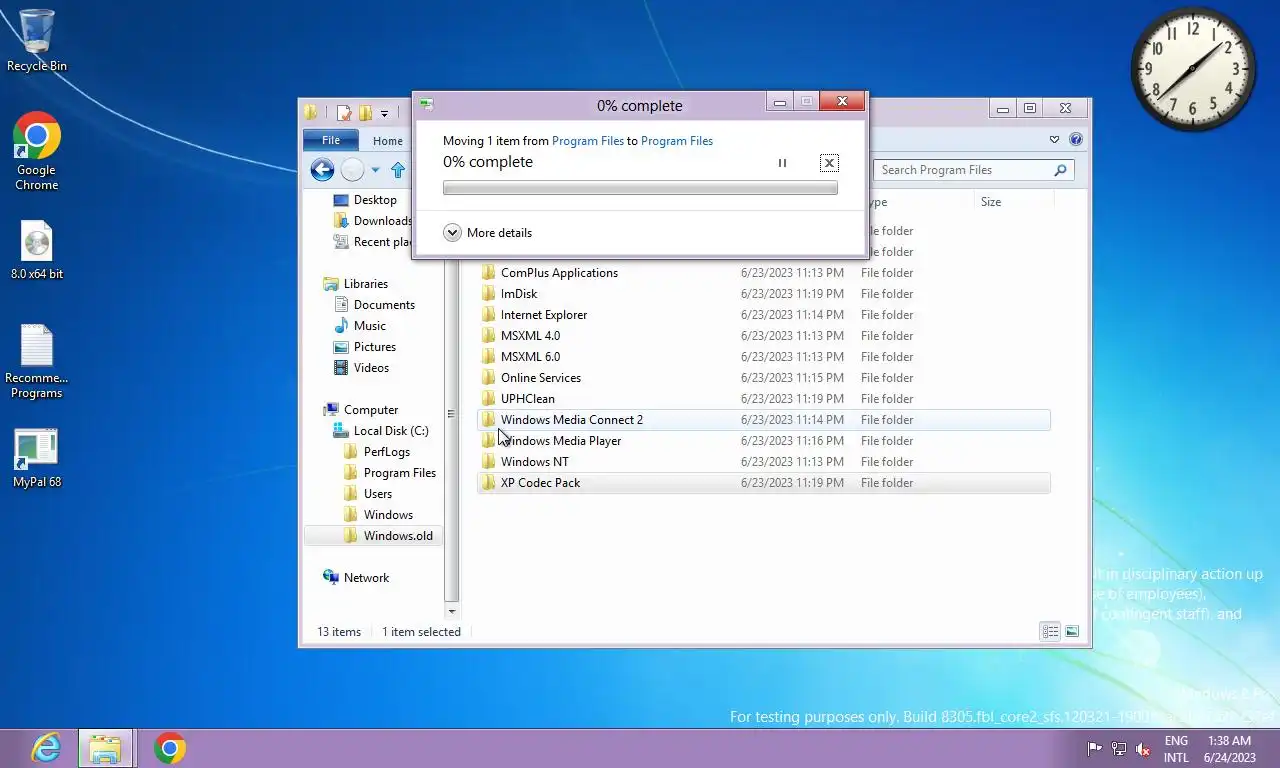Select the MSXML 6.0 folder
Screen dimensions: 1280x768
(764, 357)
